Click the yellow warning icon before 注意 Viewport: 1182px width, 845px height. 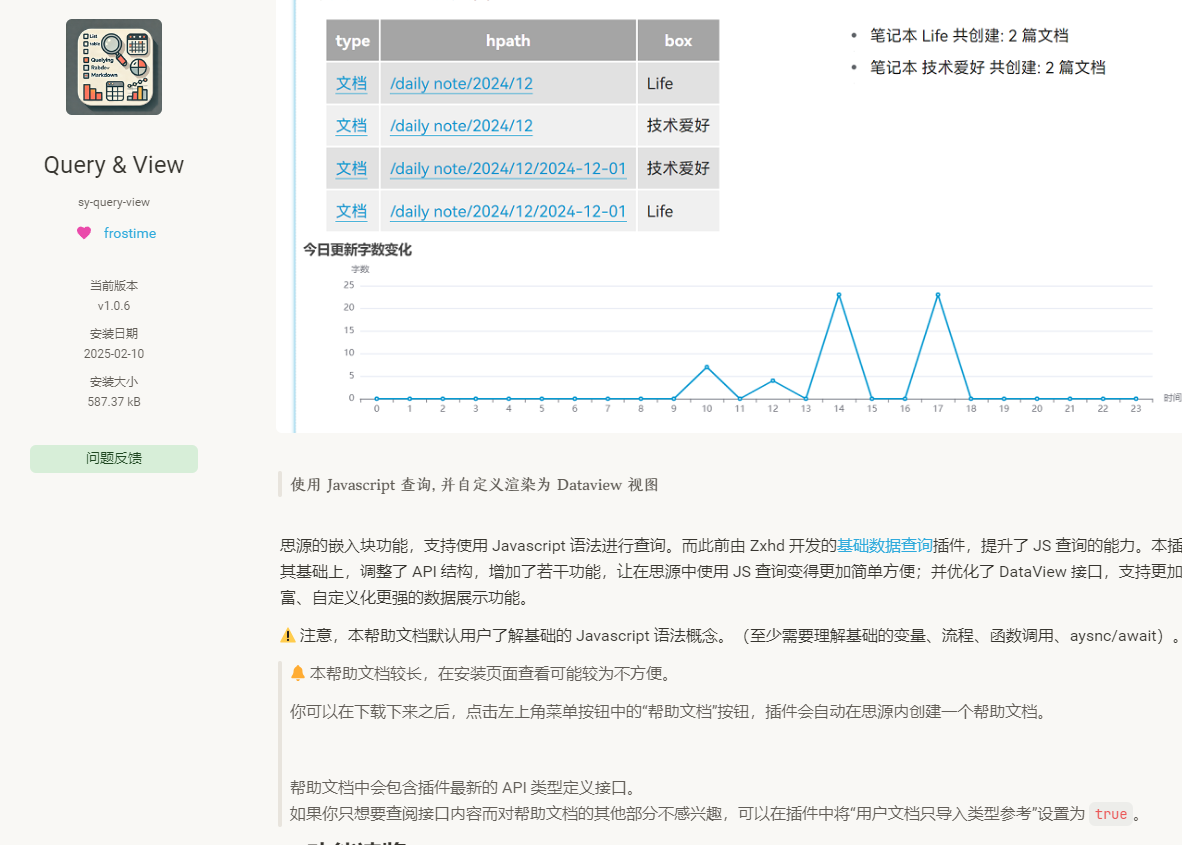click(288, 636)
